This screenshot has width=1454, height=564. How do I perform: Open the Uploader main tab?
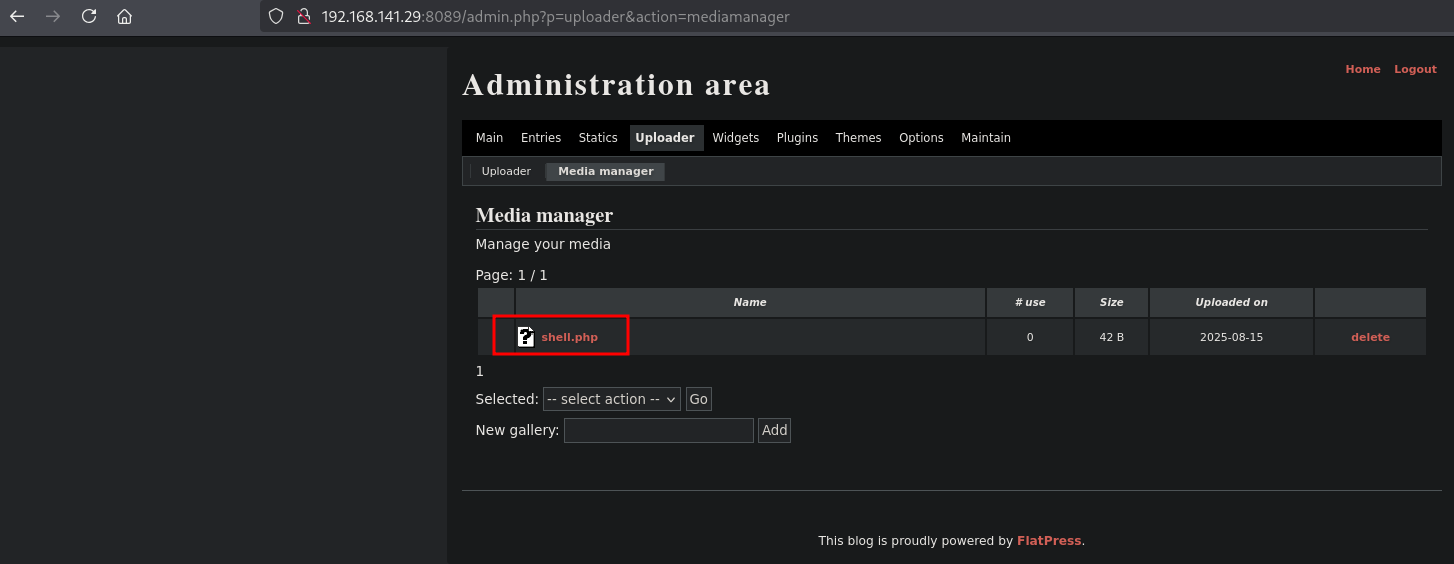[x=665, y=138]
